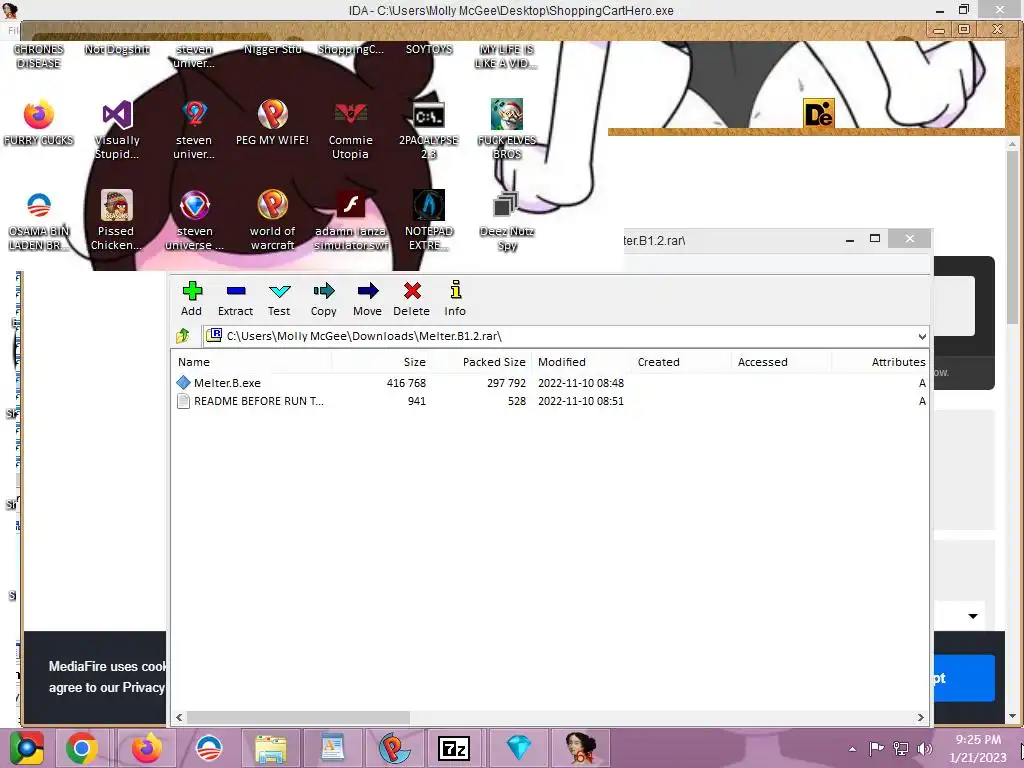This screenshot has height=768, width=1024.
Task: Click the blue cookie accept button in browser
Action: coord(964,678)
